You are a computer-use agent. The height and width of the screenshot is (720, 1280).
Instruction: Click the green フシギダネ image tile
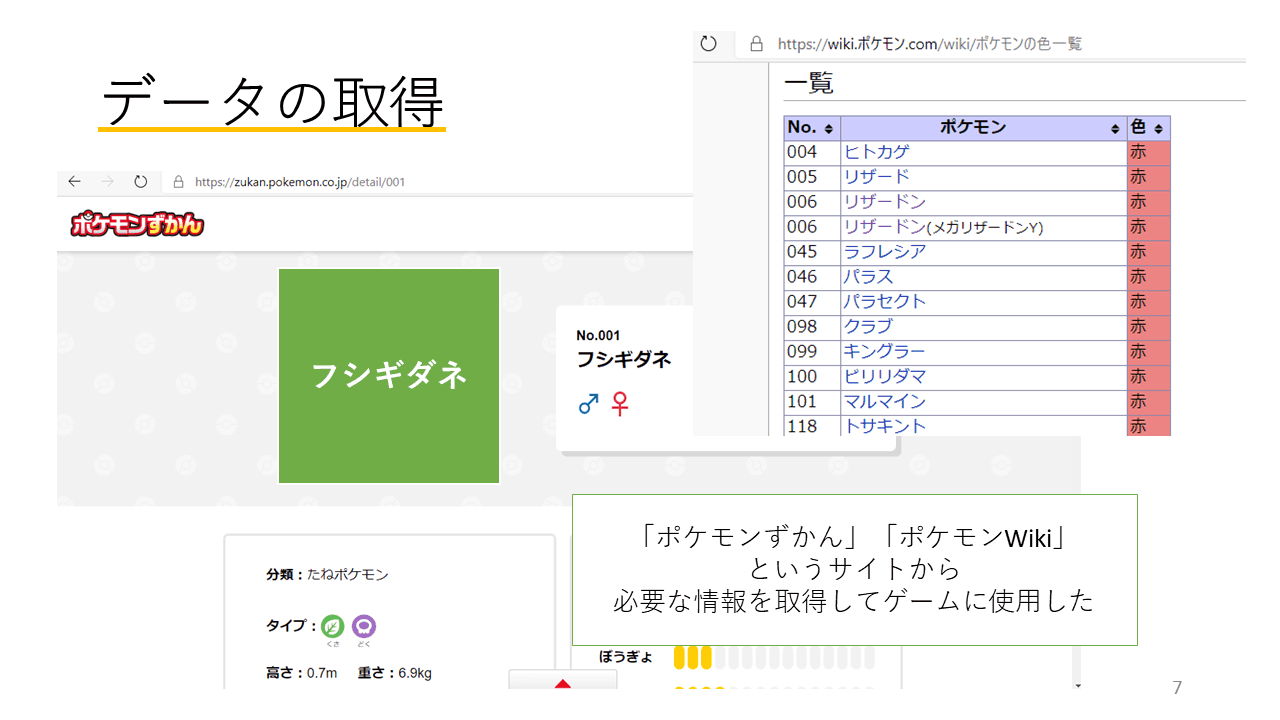point(389,376)
